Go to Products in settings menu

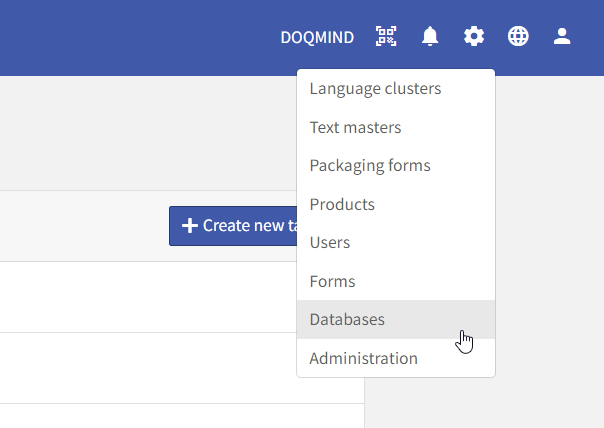click(342, 205)
